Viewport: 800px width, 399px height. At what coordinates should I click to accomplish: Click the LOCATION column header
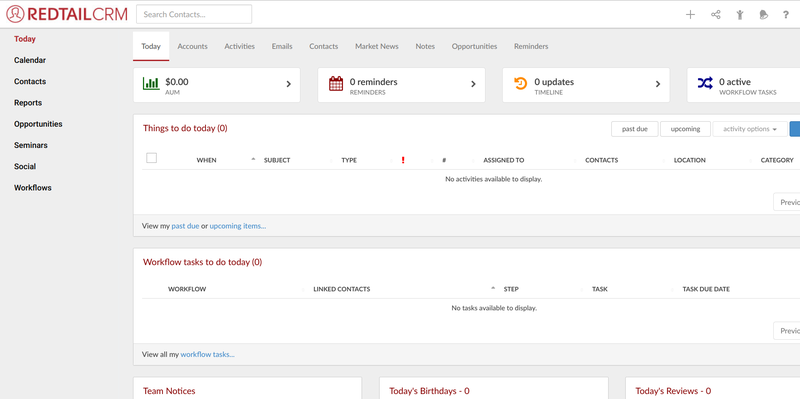pos(690,160)
